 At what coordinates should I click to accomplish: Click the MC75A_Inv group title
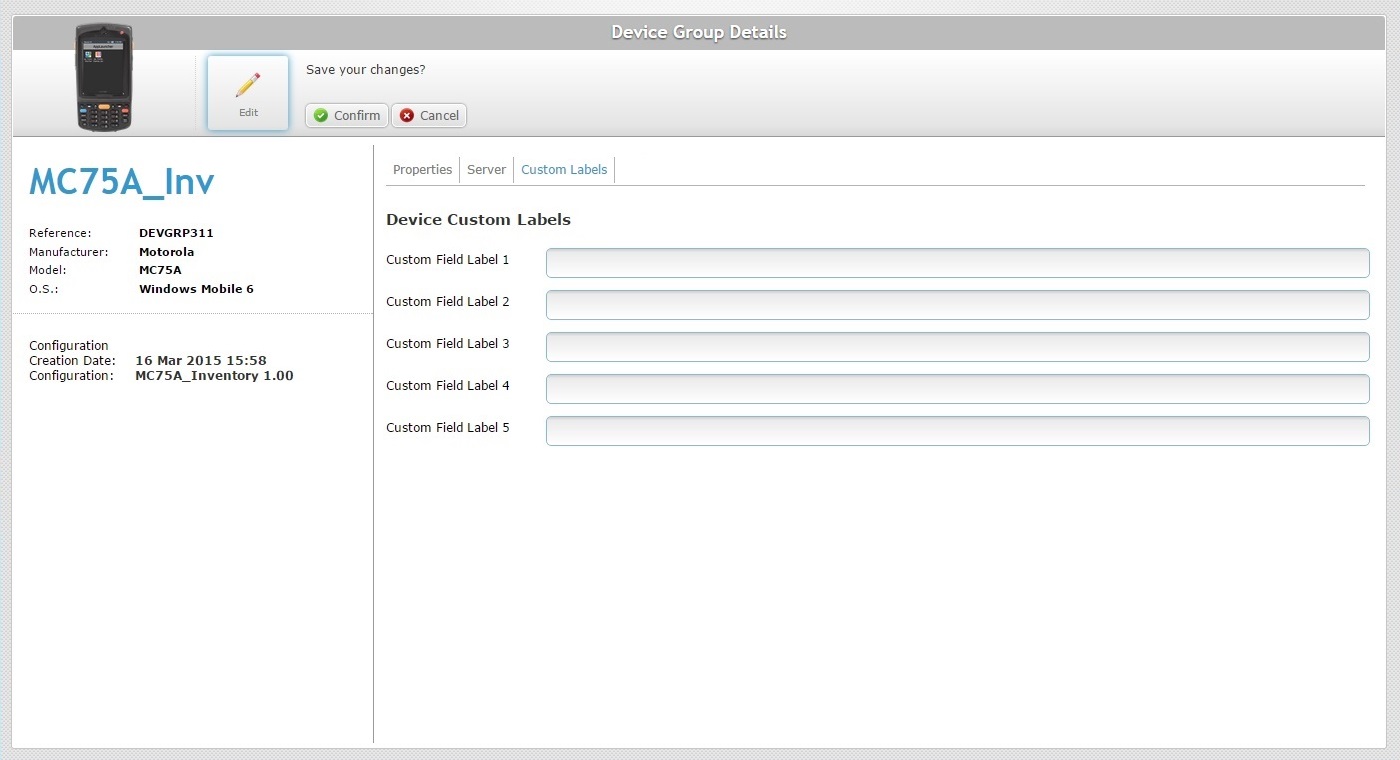click(x=122, y=182)
